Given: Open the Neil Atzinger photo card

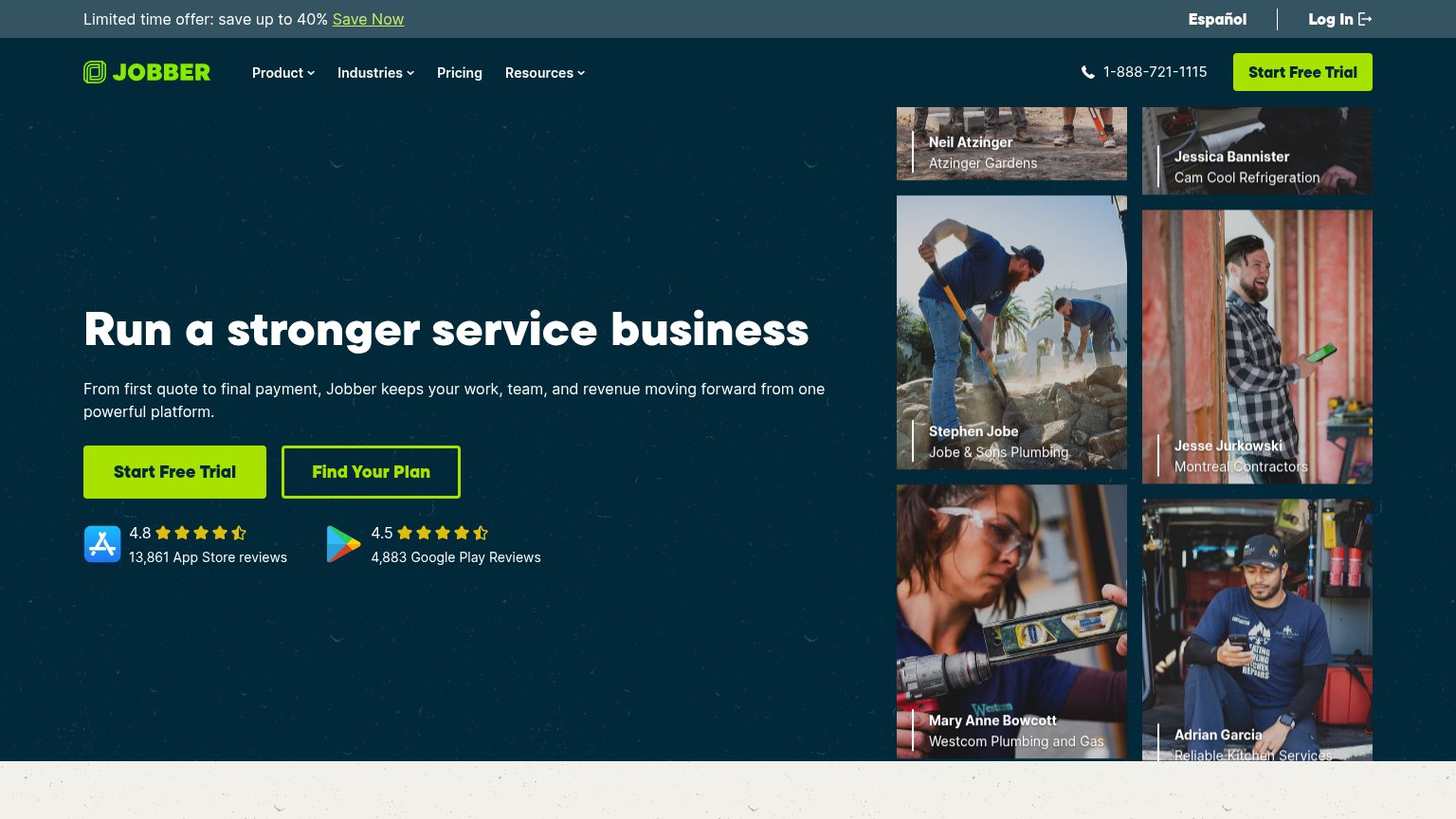Looking at the screenshot, I should (x=1011, y=143).
